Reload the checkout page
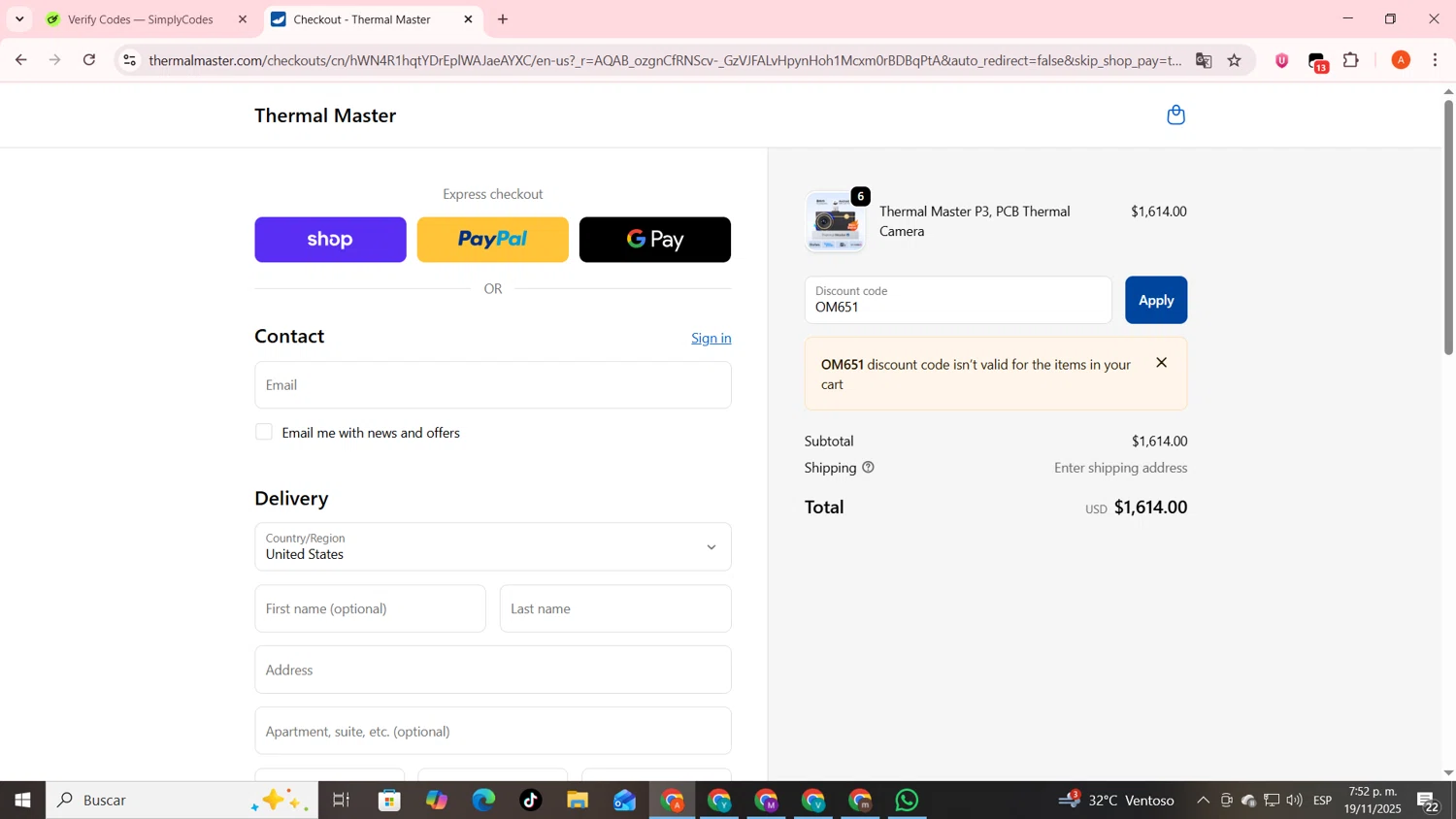 click(x=89, y=60)
